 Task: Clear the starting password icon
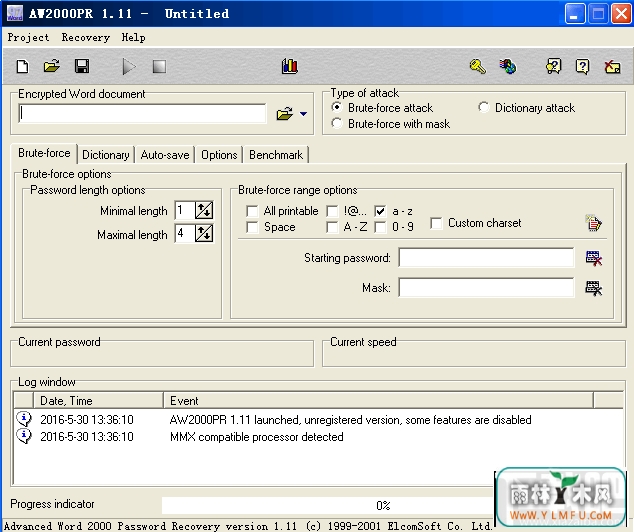pyautogui.click(x=594, y=258)
